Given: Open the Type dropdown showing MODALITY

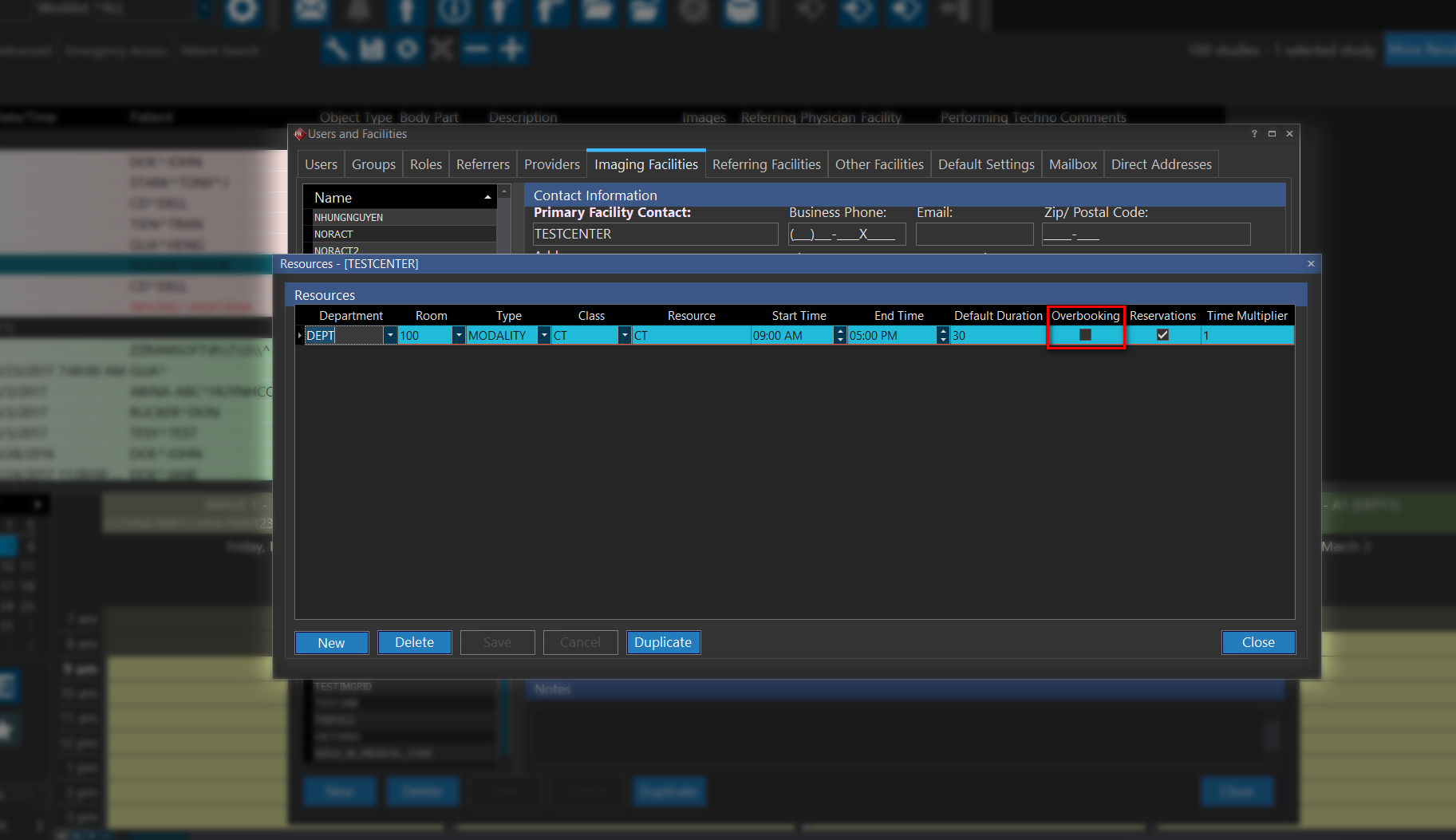Looking at the screenshot, I should (544, 336).
